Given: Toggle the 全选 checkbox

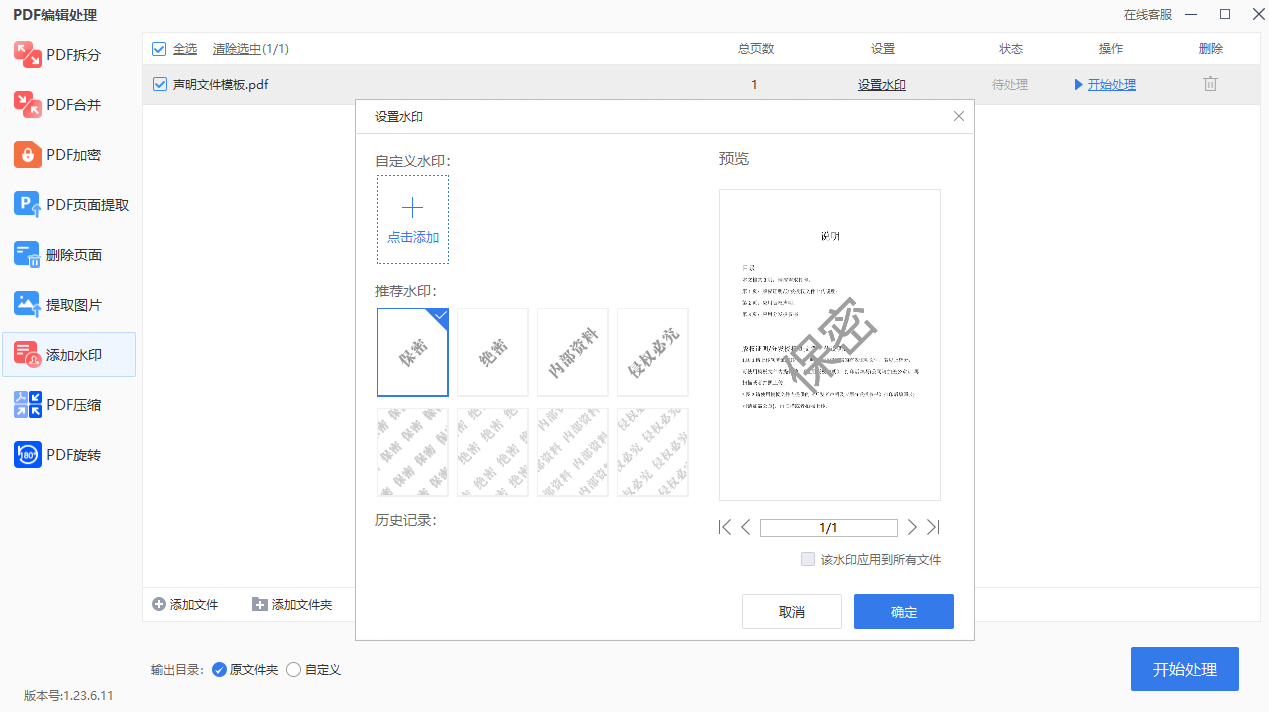Looking at the screenshot, I should pos(159,49).
